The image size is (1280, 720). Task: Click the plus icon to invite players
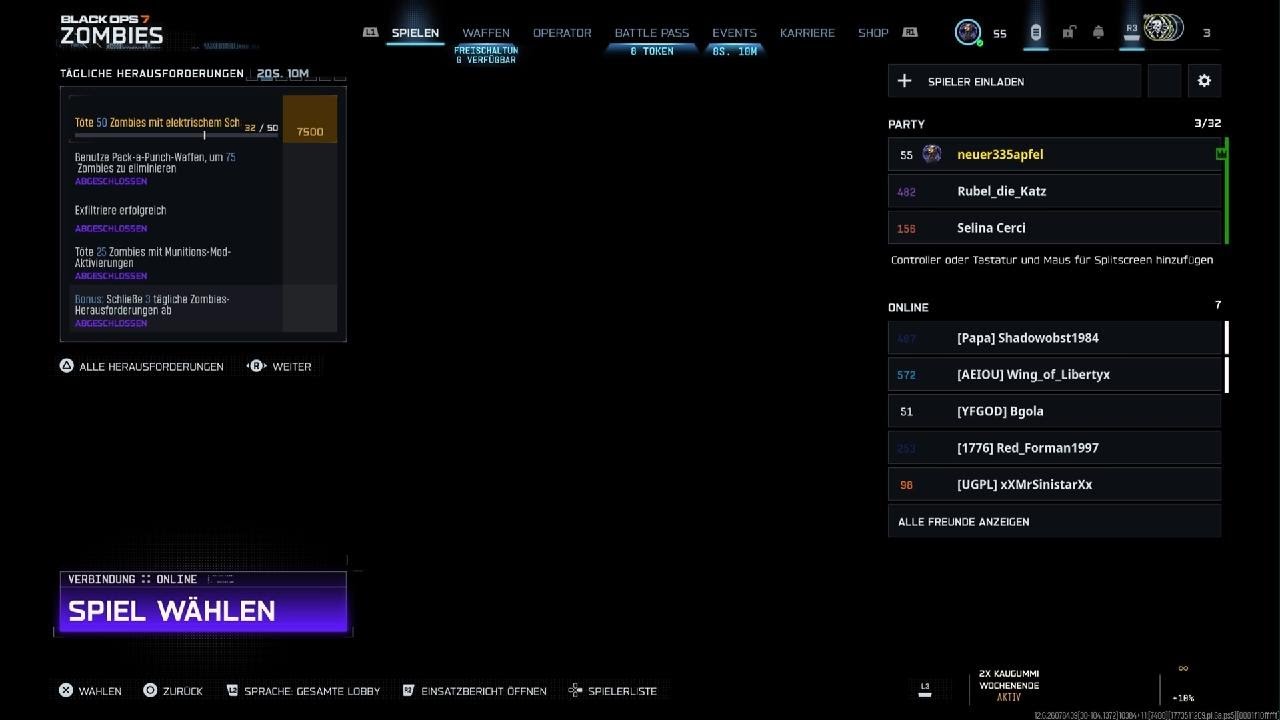tap(905, 81)
